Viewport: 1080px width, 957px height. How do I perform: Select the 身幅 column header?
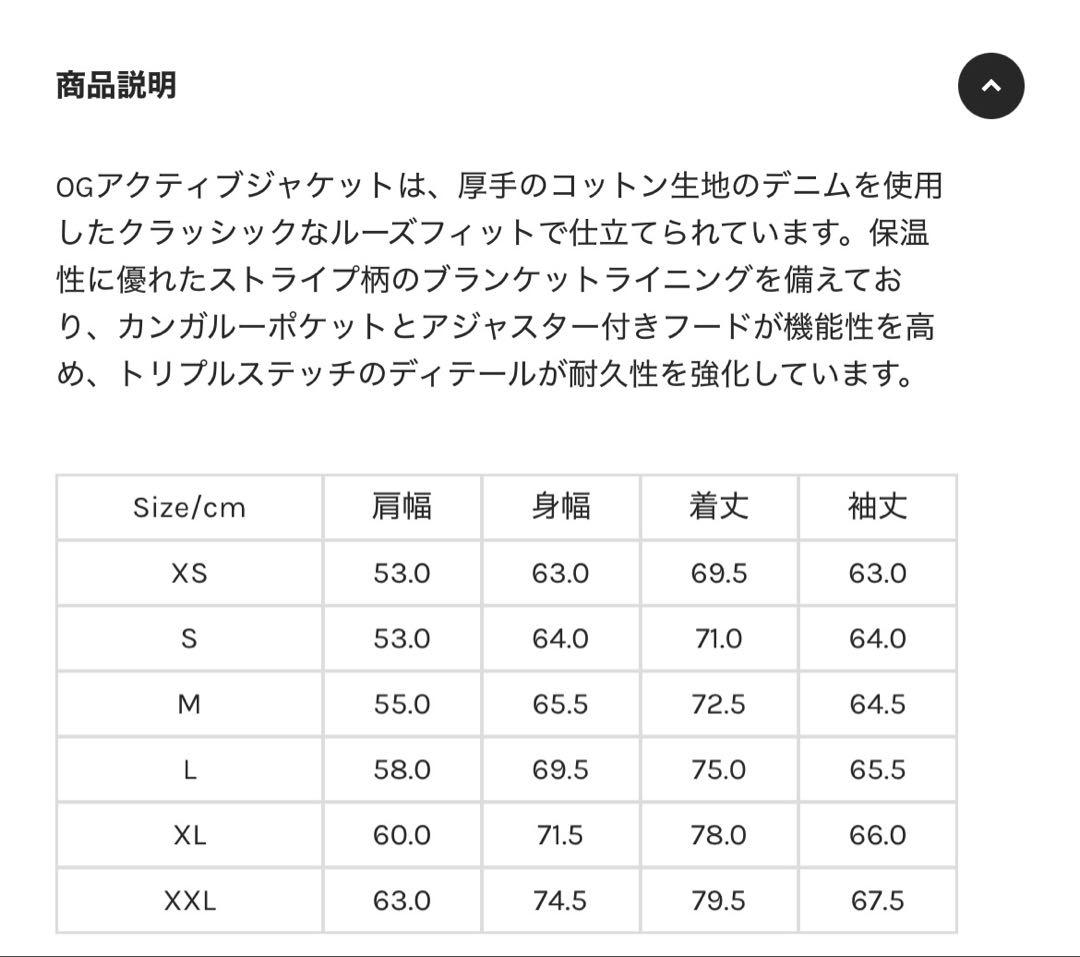(560, 507)
